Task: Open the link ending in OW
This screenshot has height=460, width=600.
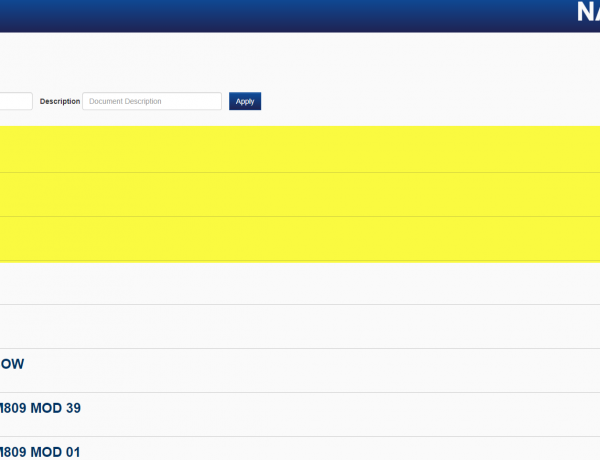Action: [x=12, y=364]
